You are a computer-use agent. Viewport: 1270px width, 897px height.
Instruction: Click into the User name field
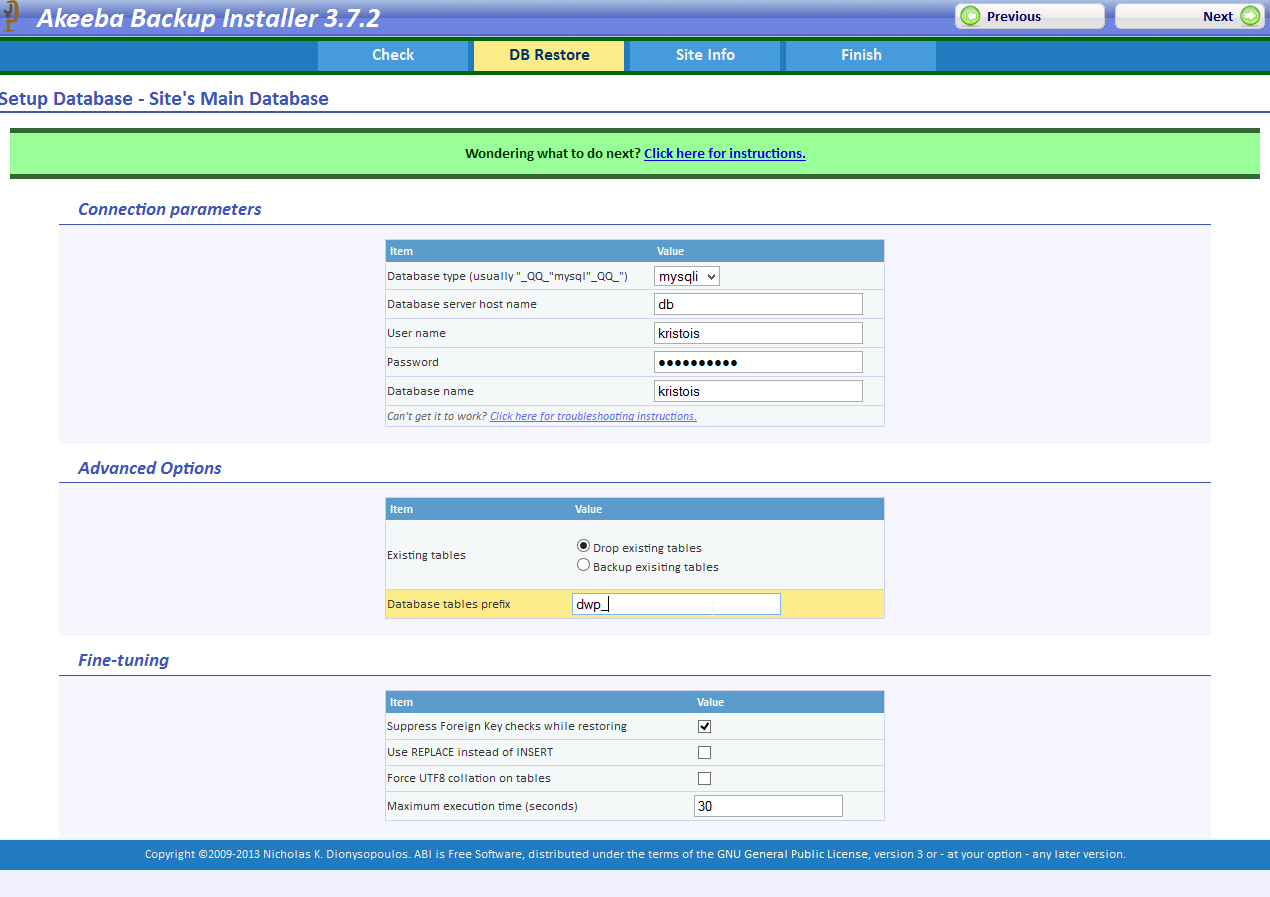[x=758, y=333]
